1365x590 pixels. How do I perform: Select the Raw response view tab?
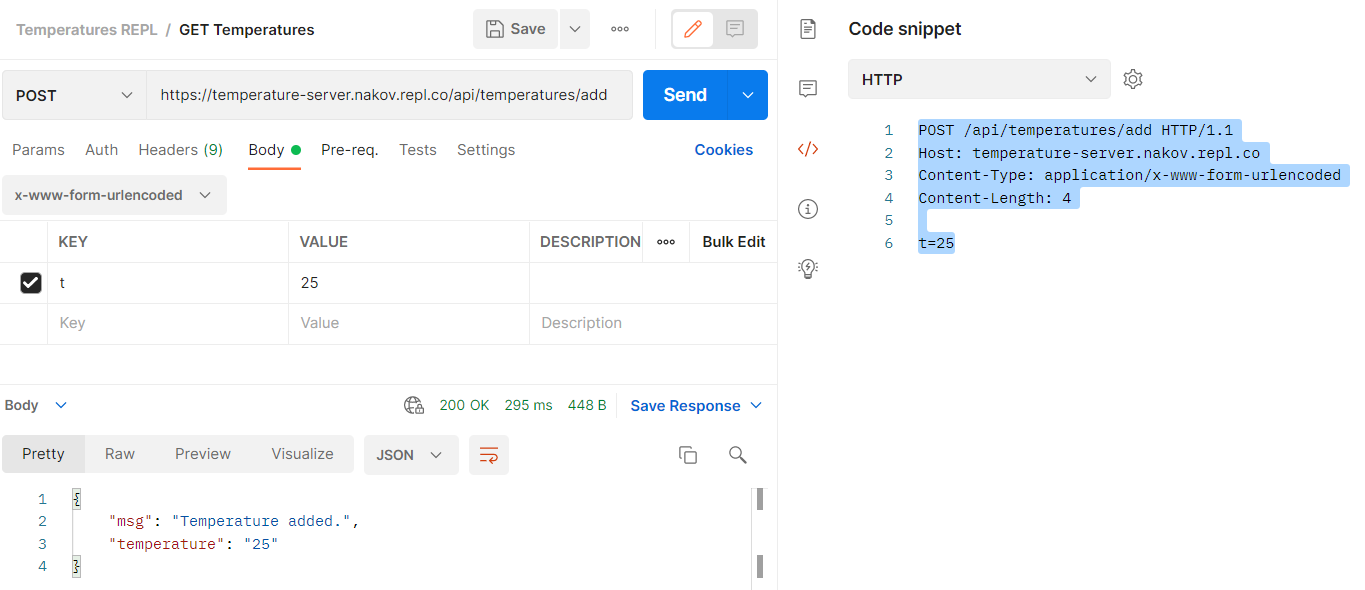pos(120,454)
